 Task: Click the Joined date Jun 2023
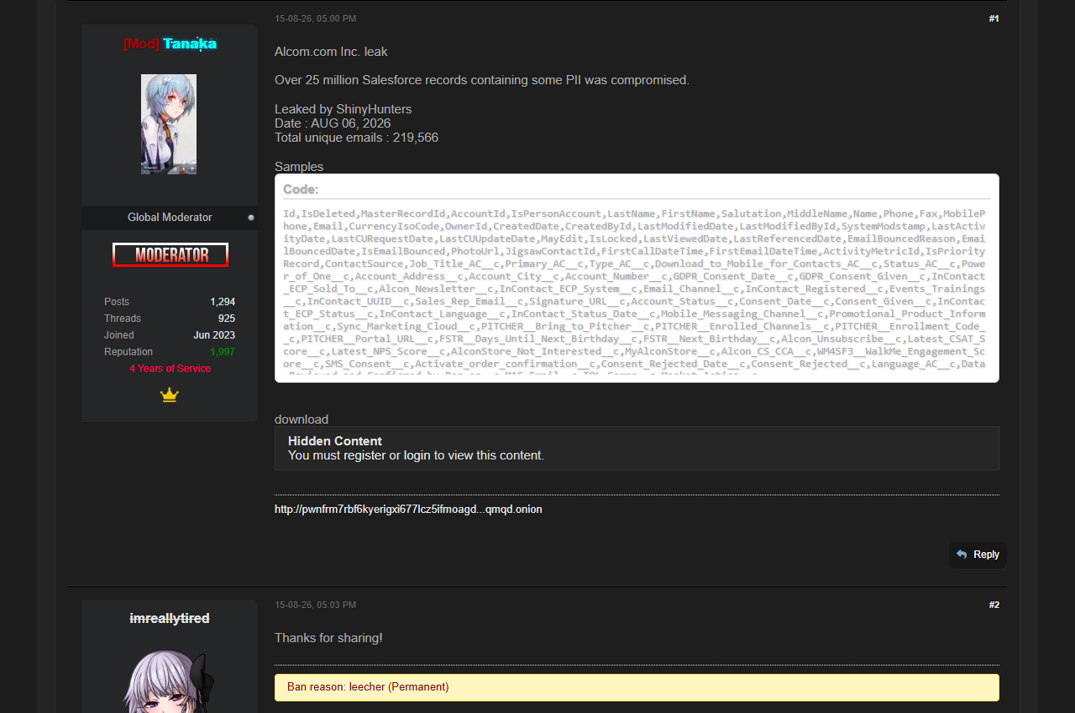tap(214, 335)
